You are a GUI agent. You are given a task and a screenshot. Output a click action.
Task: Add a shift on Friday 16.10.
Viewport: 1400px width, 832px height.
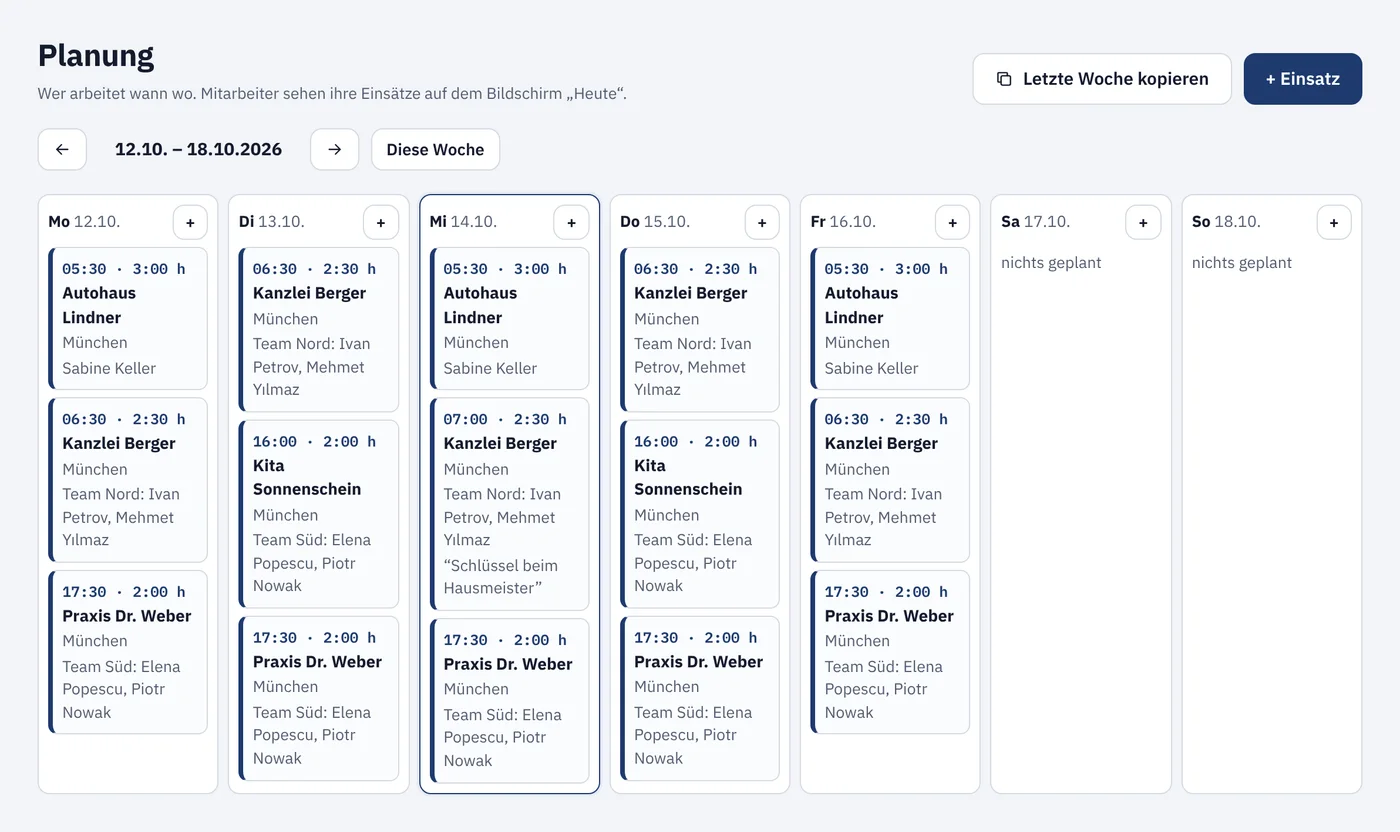(952, 222)
